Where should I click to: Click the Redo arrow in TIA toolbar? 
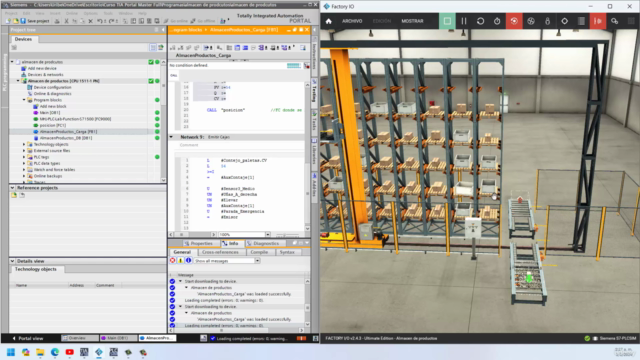coord(111,21)
